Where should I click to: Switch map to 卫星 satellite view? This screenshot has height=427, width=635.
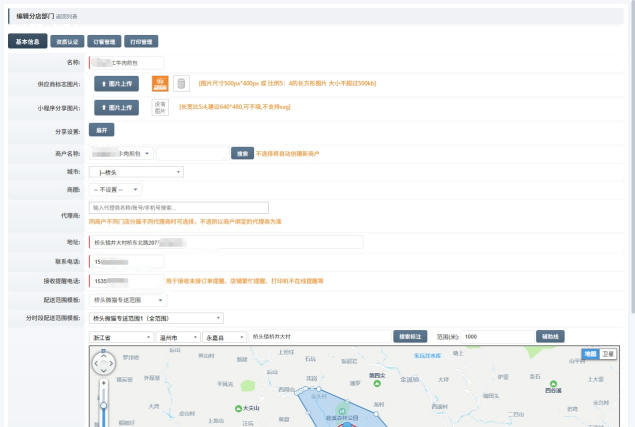(x=608, y=354)
